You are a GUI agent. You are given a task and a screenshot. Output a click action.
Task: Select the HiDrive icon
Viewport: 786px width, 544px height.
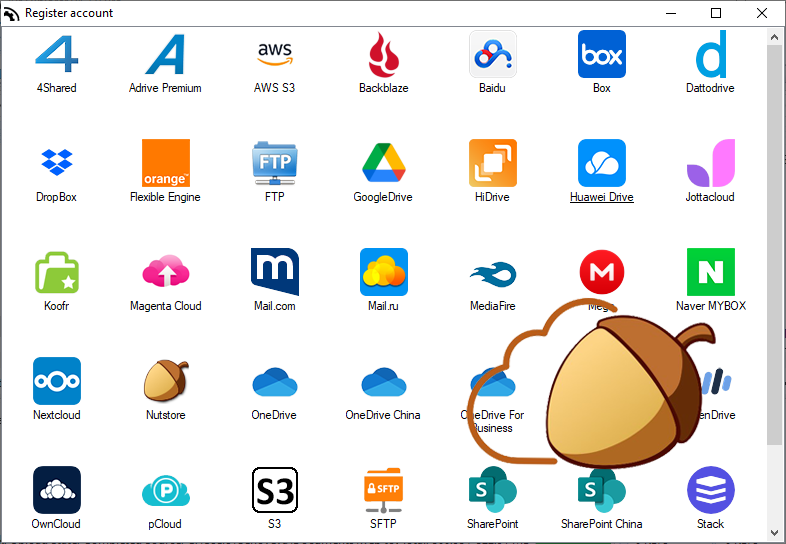point(493,163)
